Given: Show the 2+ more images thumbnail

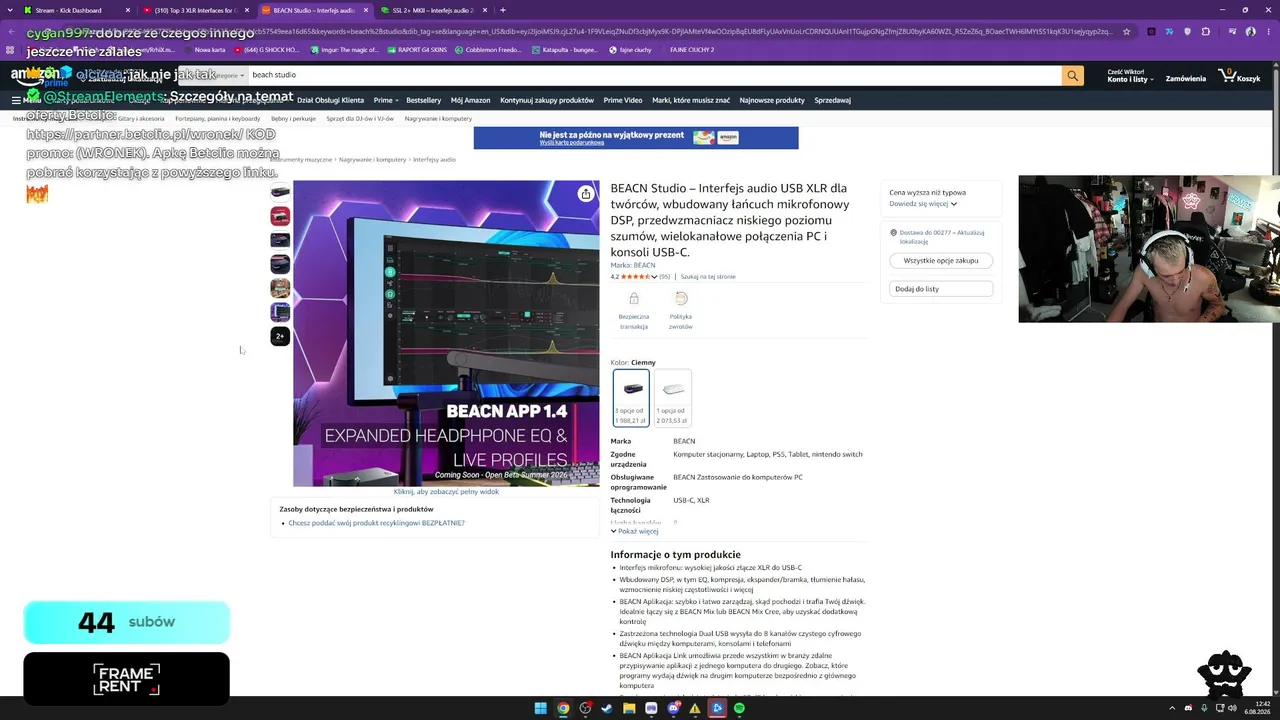Looking at the screenshot, I should click(280, 336).
